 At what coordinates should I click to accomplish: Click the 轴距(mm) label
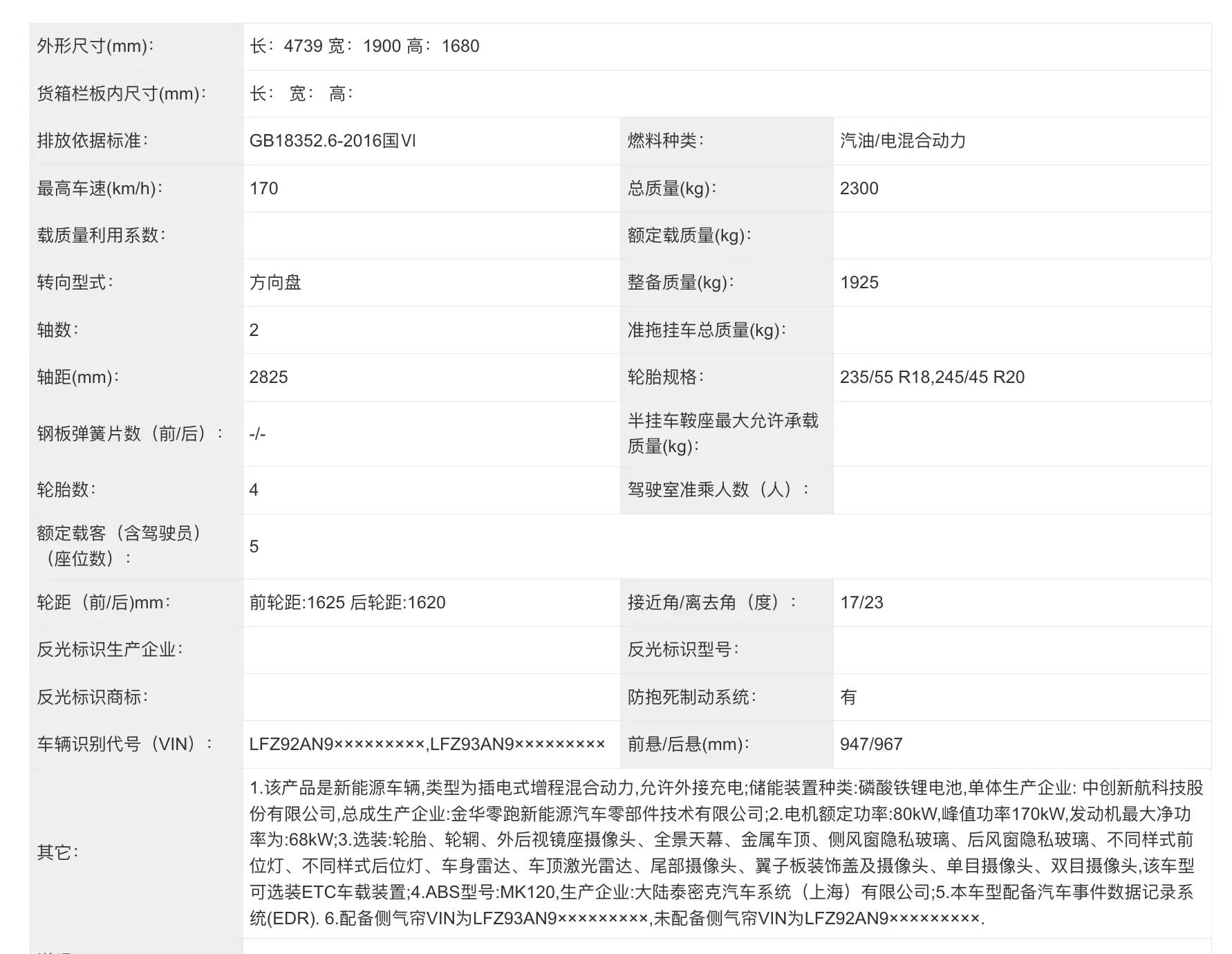[78, 377]
